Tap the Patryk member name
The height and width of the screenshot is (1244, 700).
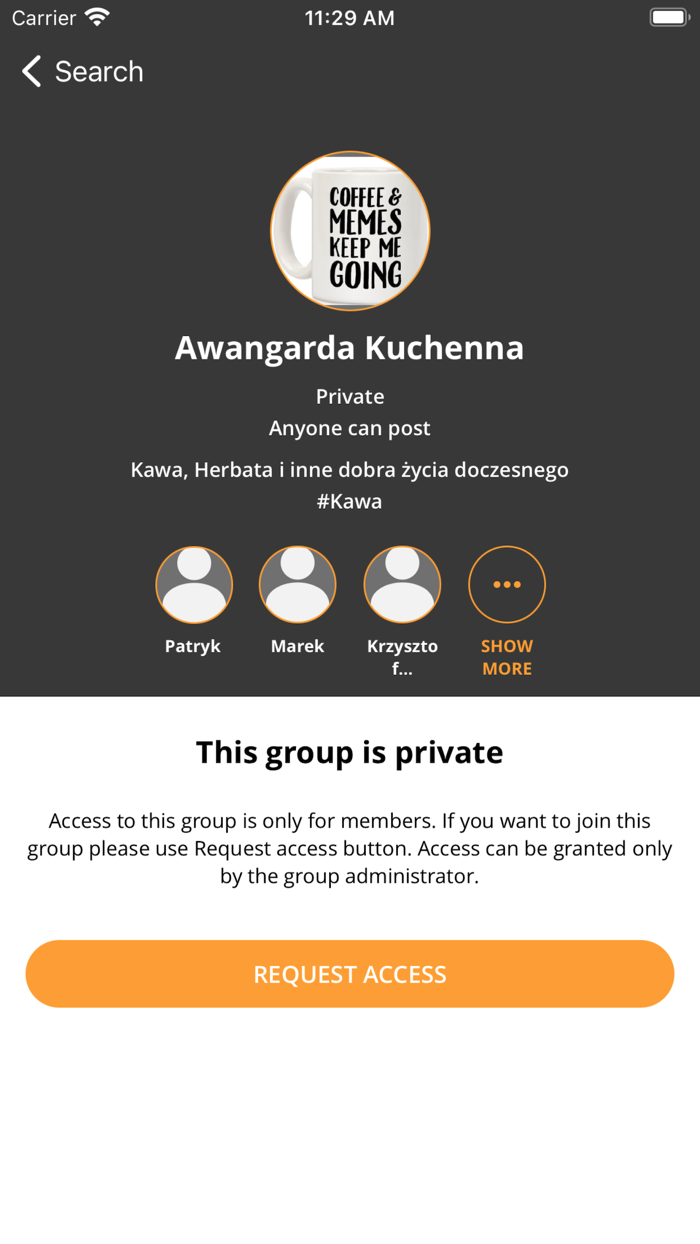[x=193, y=646]
